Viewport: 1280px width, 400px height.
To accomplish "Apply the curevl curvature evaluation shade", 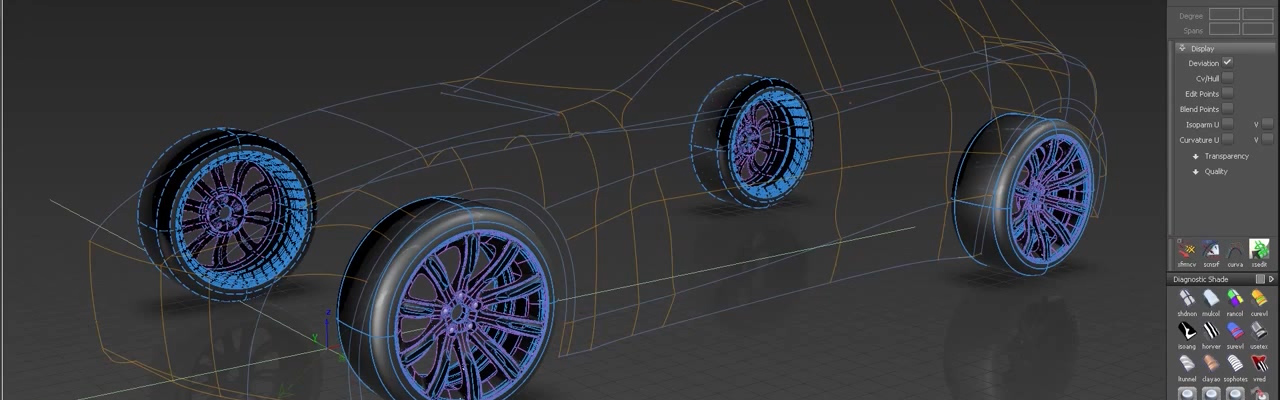I will 1259,299.
